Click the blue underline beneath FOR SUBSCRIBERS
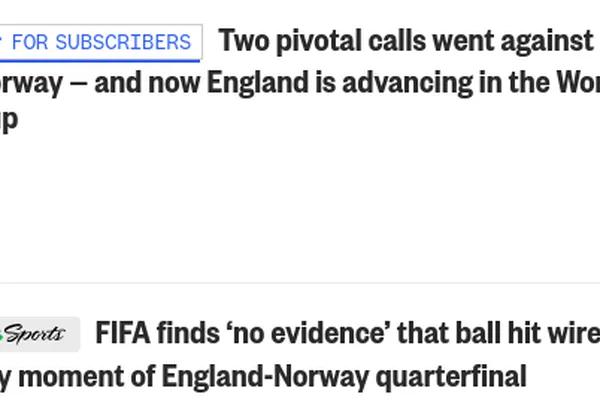Image resolution: width=600 pixels, height=400 pixels. [x=99, y=60]
